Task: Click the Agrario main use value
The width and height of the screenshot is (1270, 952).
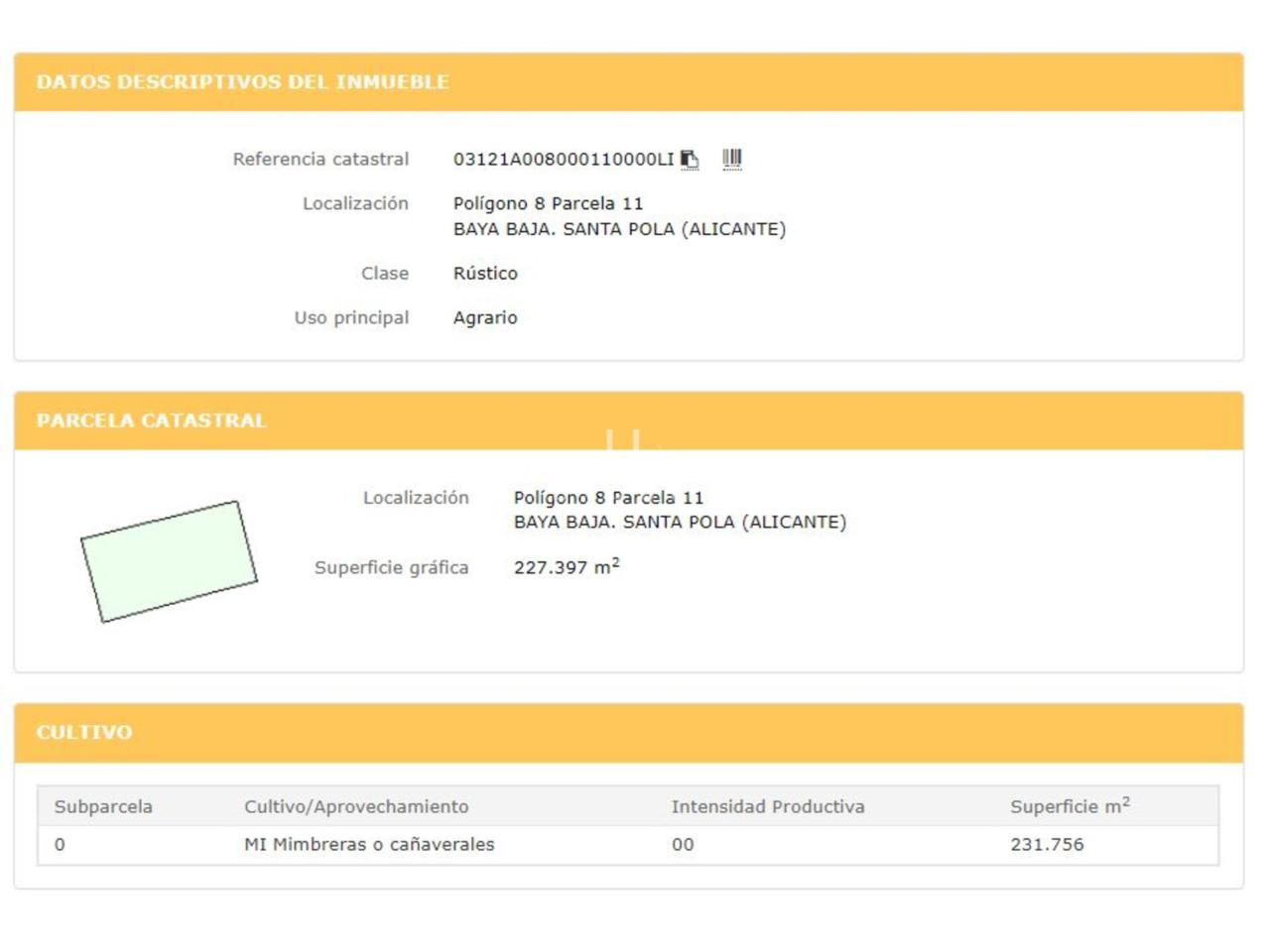Action: [485, 318]
